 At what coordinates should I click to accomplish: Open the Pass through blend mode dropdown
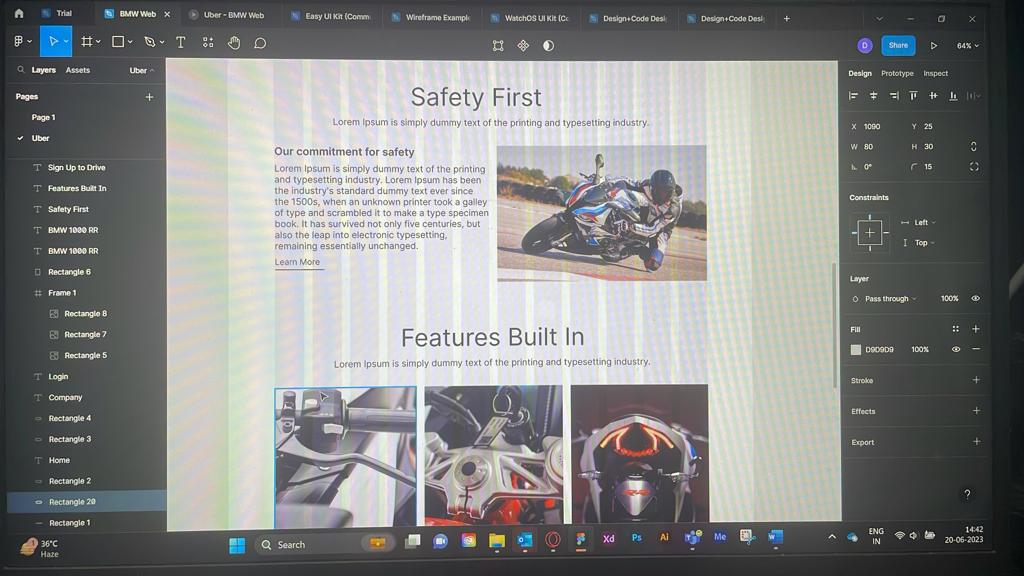click(891, 299)
